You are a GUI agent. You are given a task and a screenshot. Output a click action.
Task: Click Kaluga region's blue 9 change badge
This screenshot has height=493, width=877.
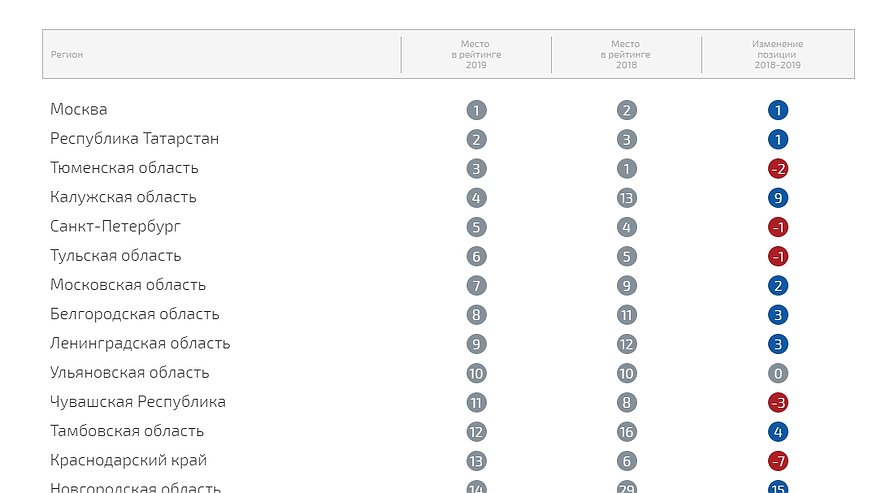pos(778,198)
